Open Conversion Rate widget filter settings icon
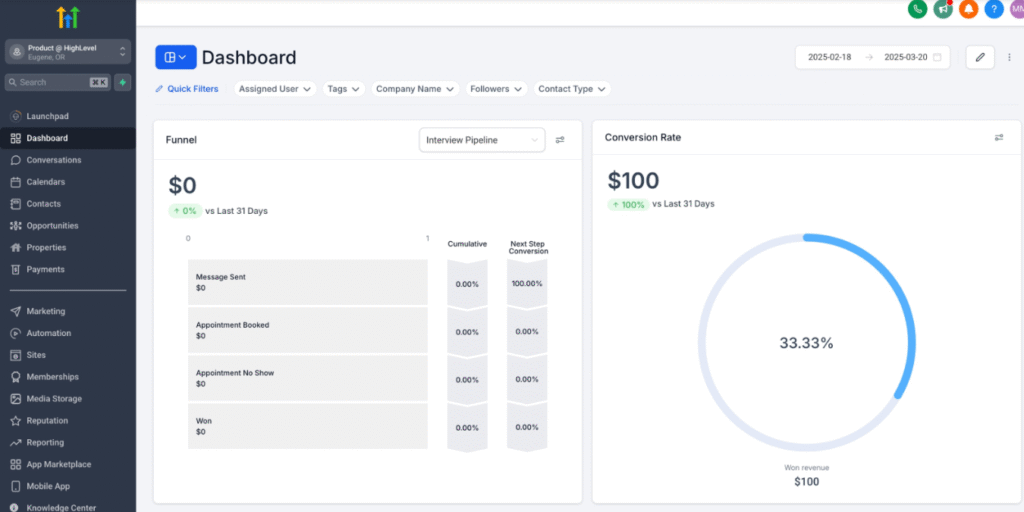 click(x=999, y=137)
